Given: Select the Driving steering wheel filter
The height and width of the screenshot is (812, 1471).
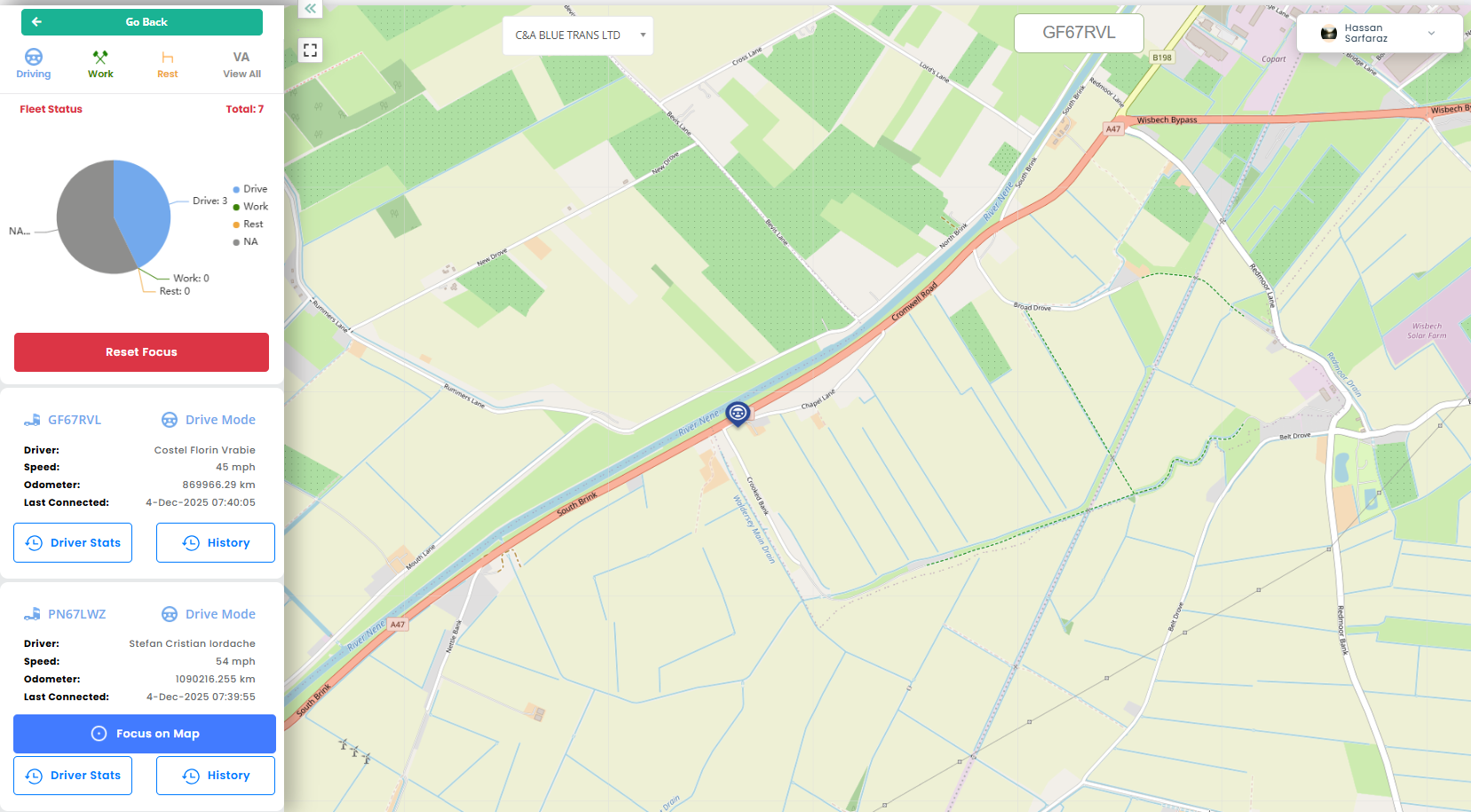Looking at the screenshot, I should click(x=34, y=58).
